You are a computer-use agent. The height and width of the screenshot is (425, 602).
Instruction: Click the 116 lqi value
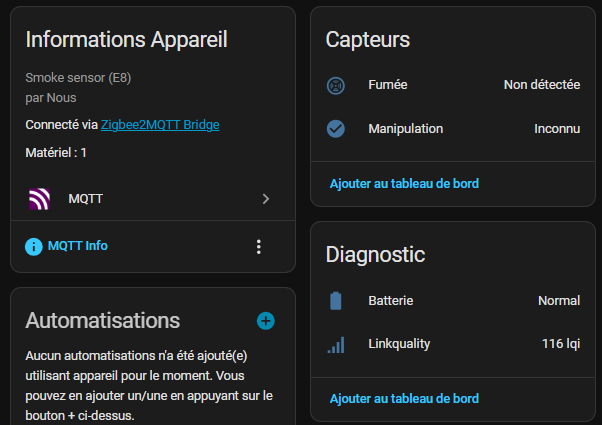[560, 344]
